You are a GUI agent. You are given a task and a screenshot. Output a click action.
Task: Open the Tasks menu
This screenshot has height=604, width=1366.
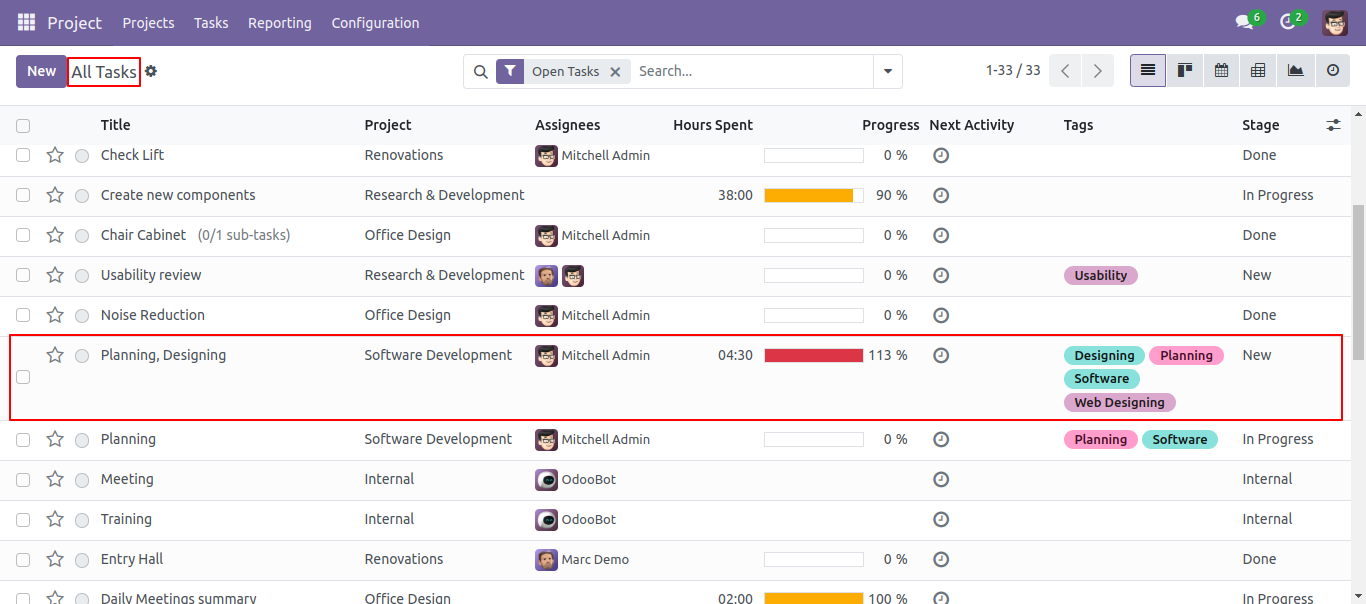[211, 22]
